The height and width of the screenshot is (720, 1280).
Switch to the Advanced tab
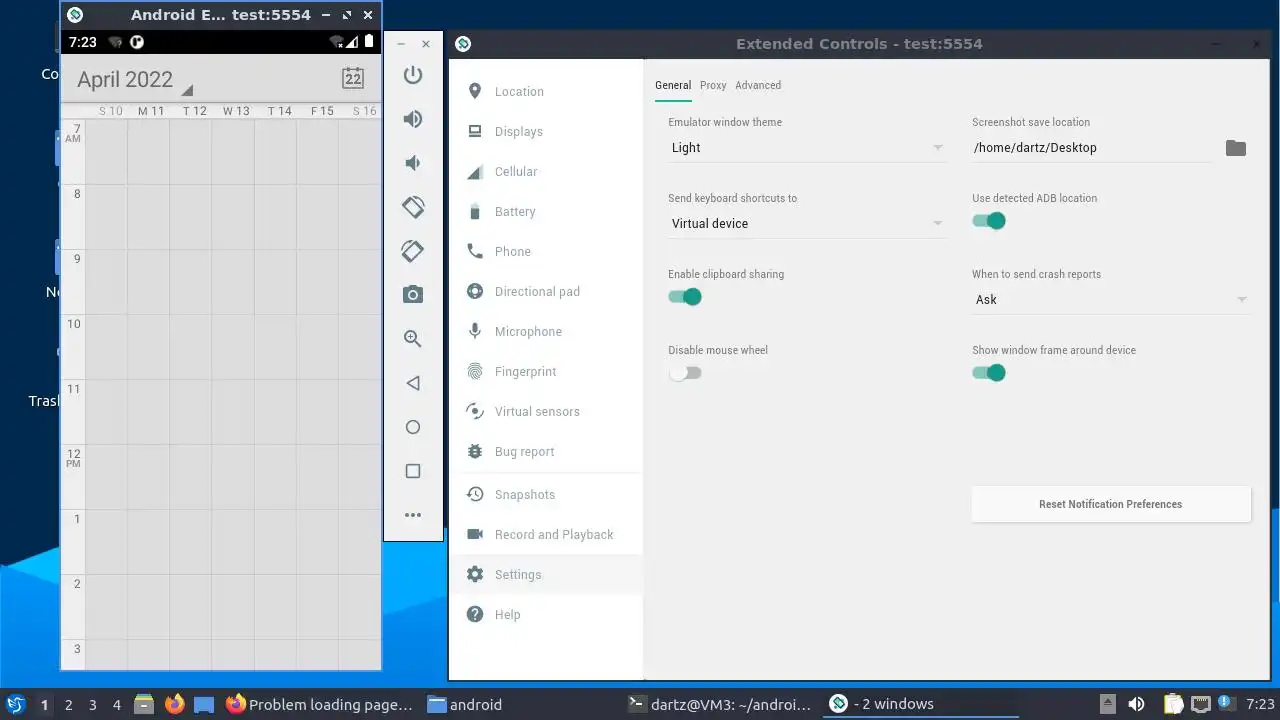(758, 85)
